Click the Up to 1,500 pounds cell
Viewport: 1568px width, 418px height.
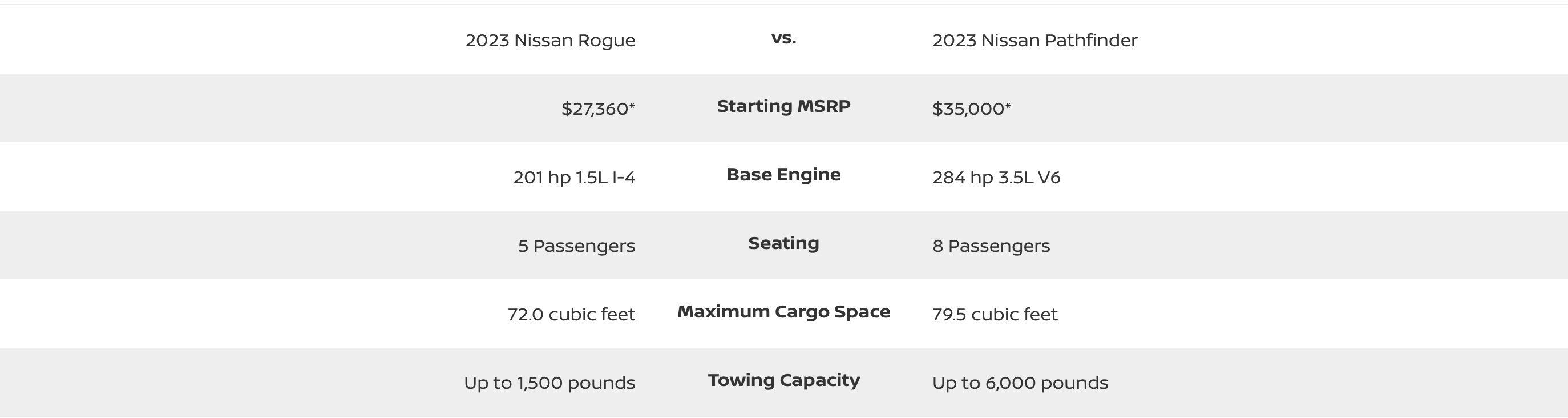(x=549, y=383)
